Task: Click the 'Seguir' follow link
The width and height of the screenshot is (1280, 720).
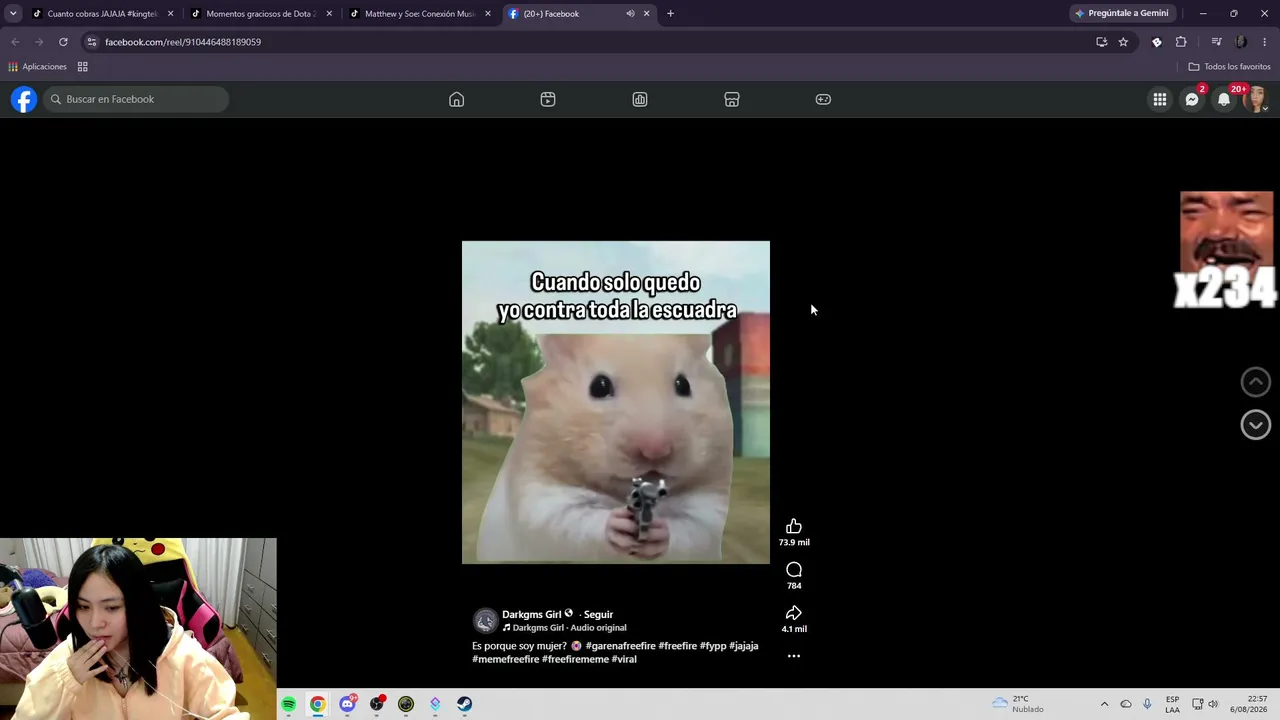Action: point(598,615)
